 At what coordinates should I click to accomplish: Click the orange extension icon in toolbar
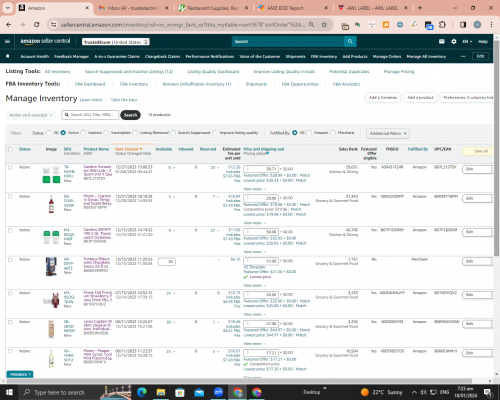point(386,25)
